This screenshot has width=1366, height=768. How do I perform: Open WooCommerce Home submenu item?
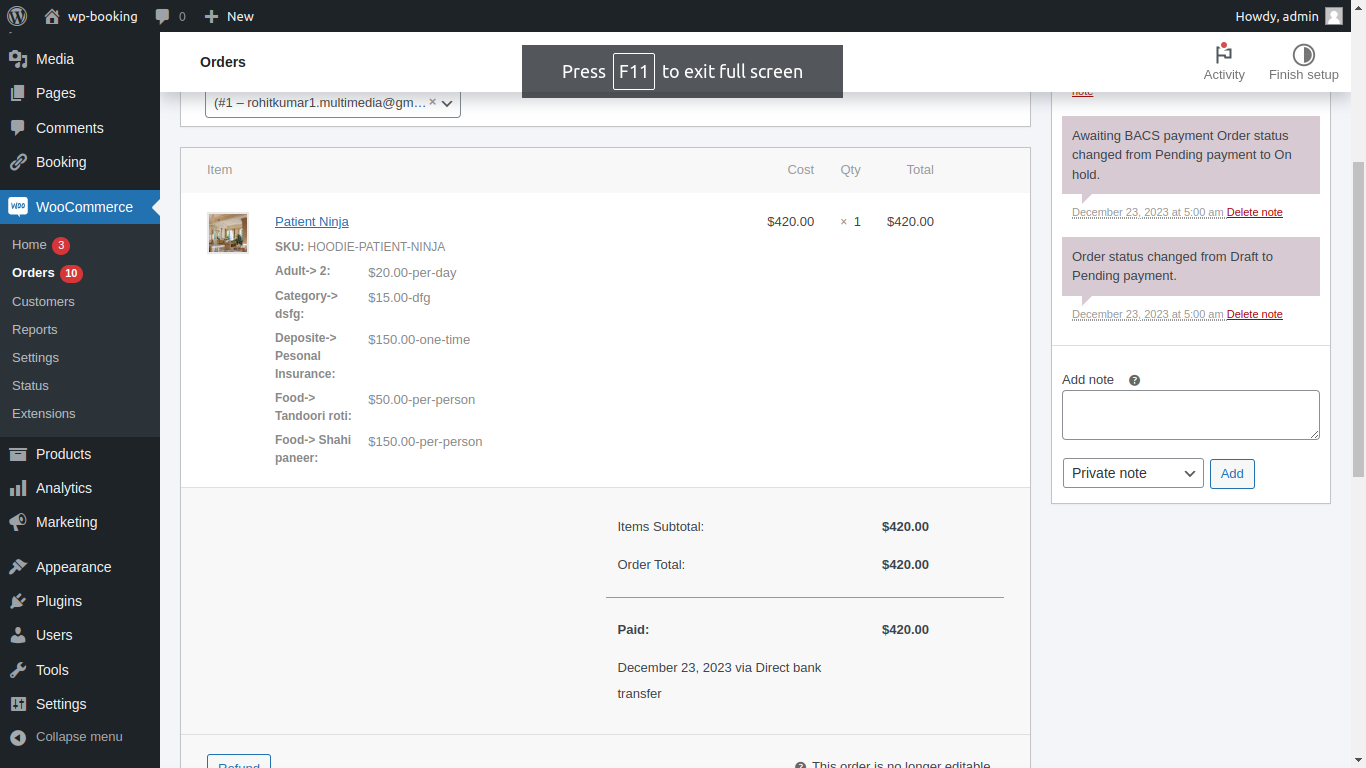[29, 245]
